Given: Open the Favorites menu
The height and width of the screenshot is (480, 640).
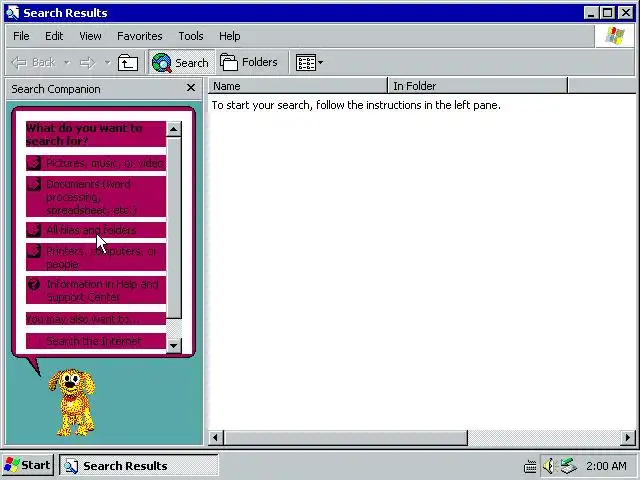Looking at the screenshot, I should (x=140, y=36).
